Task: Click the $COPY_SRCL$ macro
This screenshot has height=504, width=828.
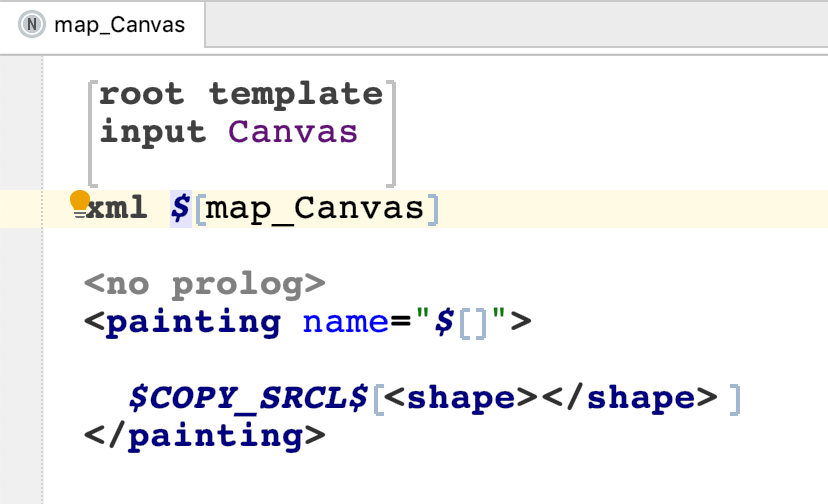Action: 248,398
